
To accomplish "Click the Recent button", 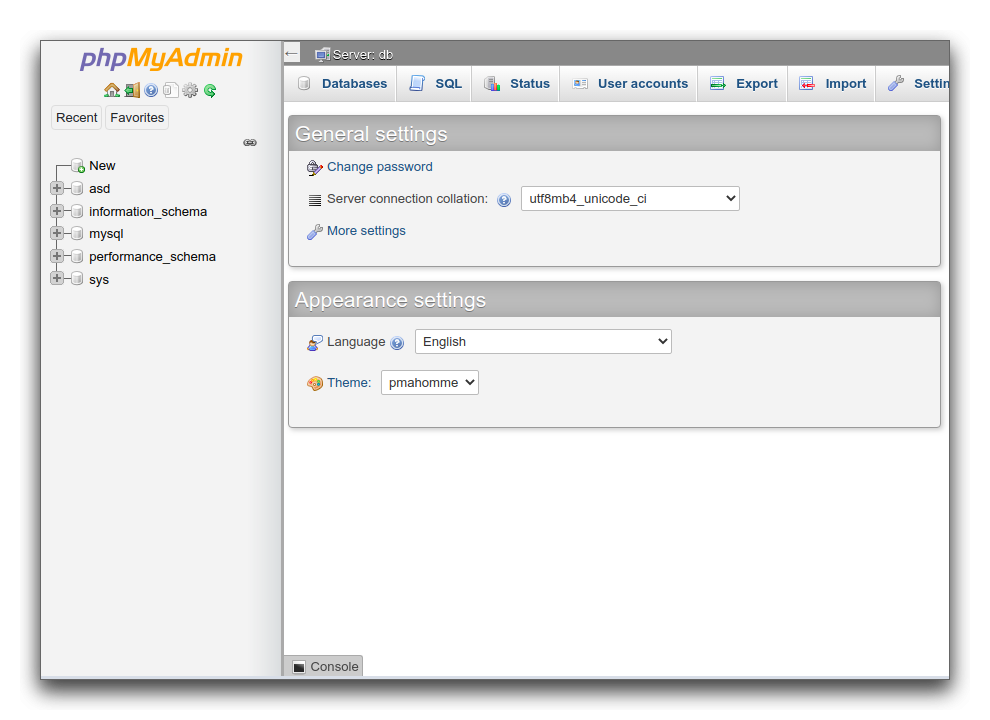I will coord(76,117).
